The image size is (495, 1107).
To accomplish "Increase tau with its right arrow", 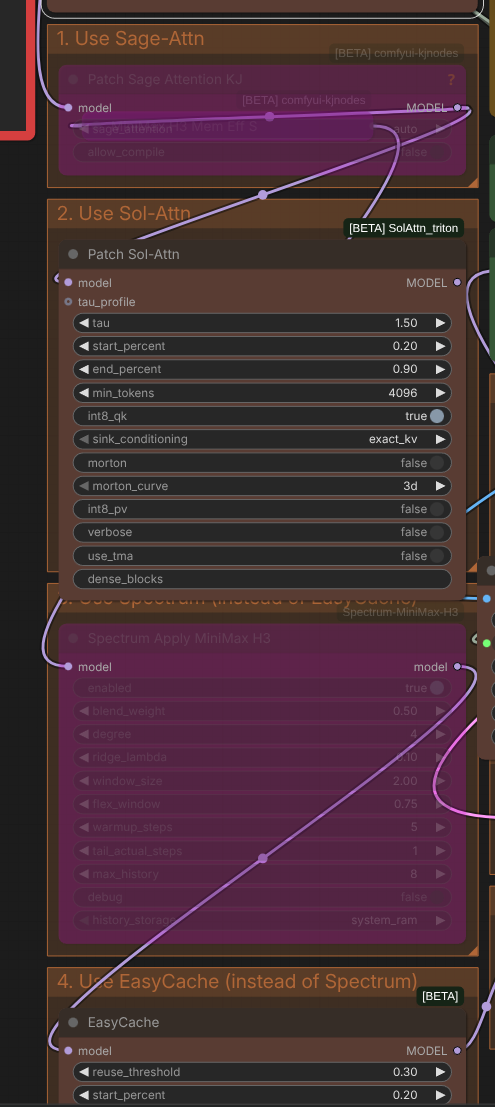I will 441,323.
